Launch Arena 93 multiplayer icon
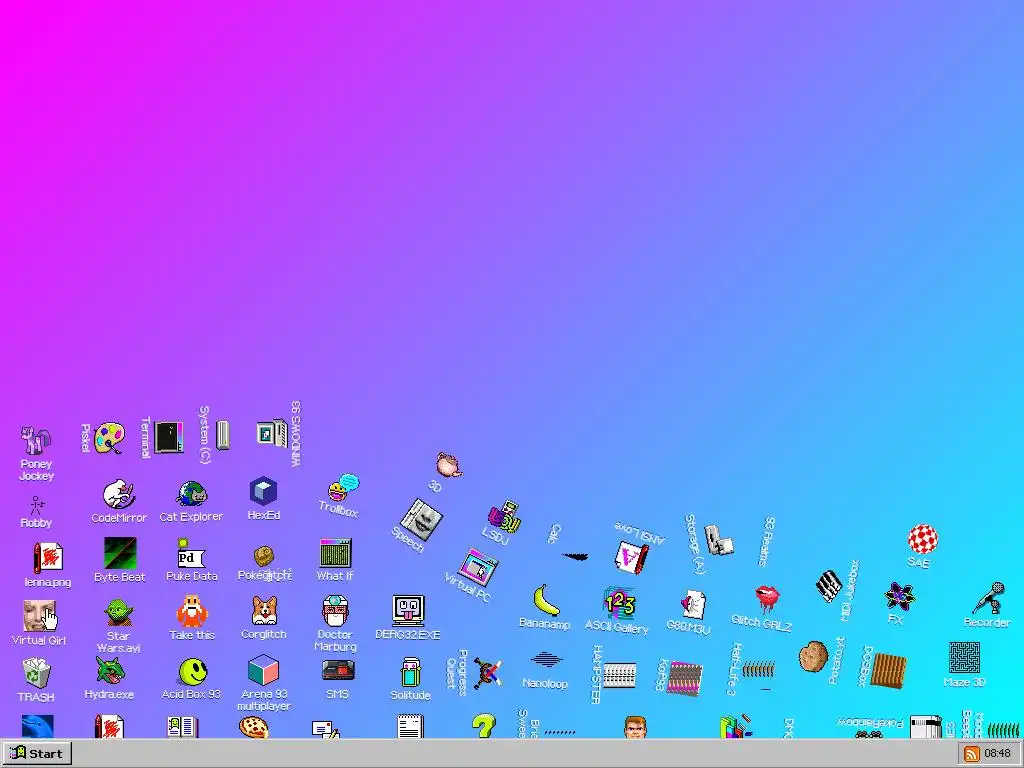 (263, 671)
